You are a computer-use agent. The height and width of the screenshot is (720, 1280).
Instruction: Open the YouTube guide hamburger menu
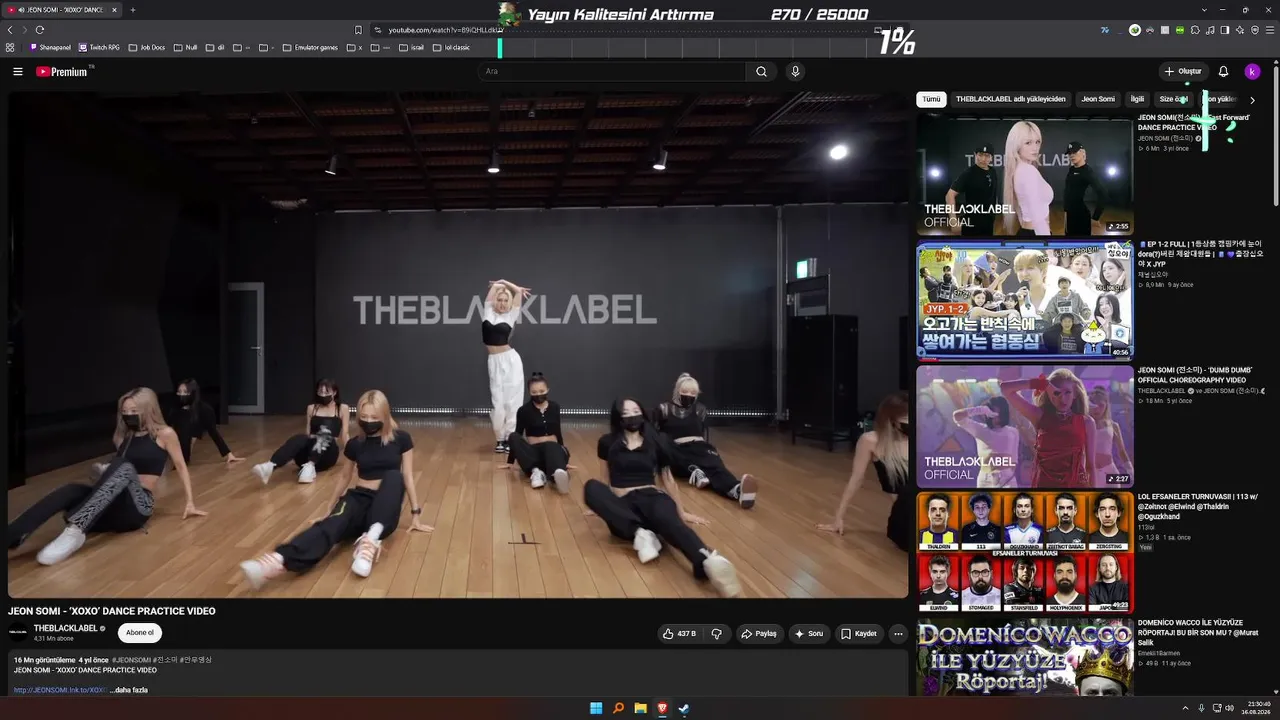coord(18,72)
